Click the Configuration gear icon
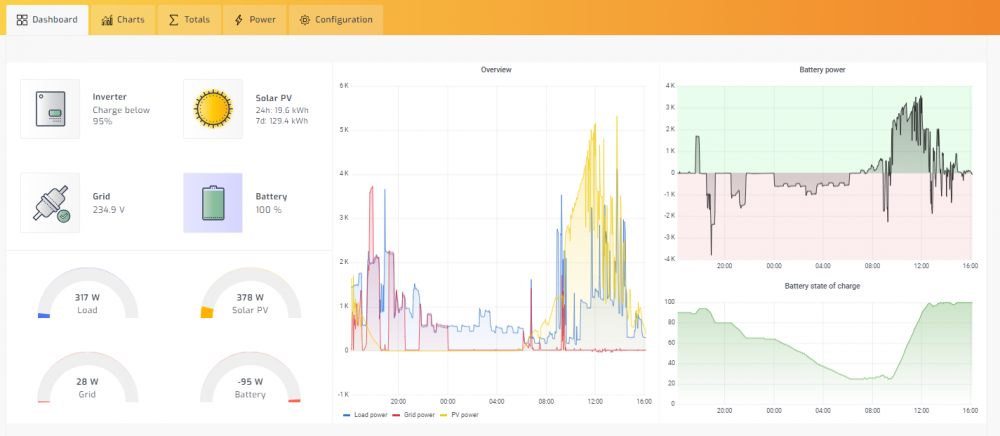Viewport: 1000px width, 436px height. tap(305, 20)
